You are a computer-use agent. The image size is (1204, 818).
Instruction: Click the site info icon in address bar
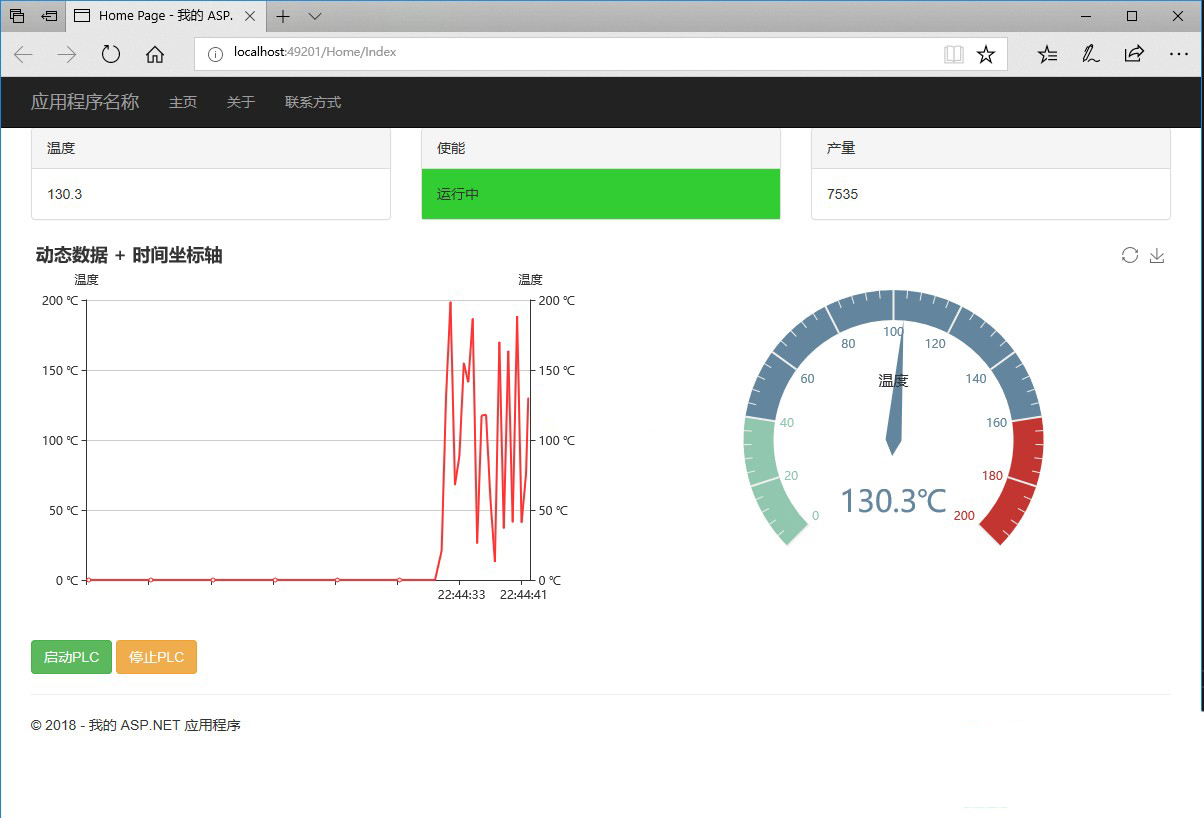214,53
